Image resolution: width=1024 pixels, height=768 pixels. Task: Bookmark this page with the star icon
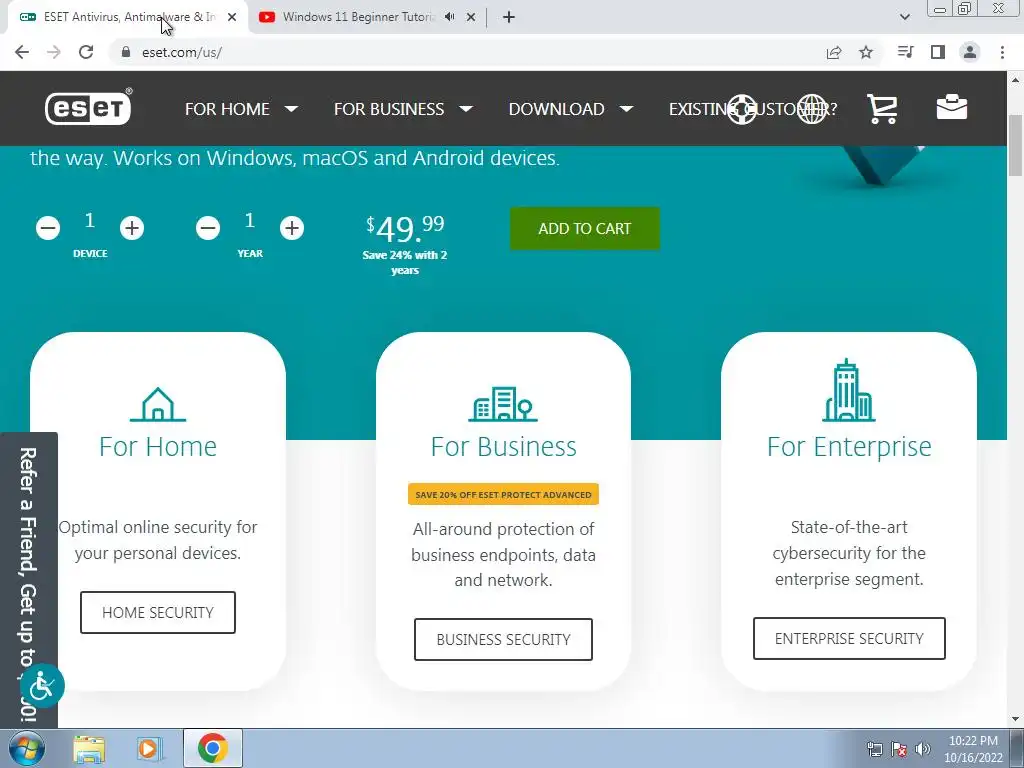(866, 52)
